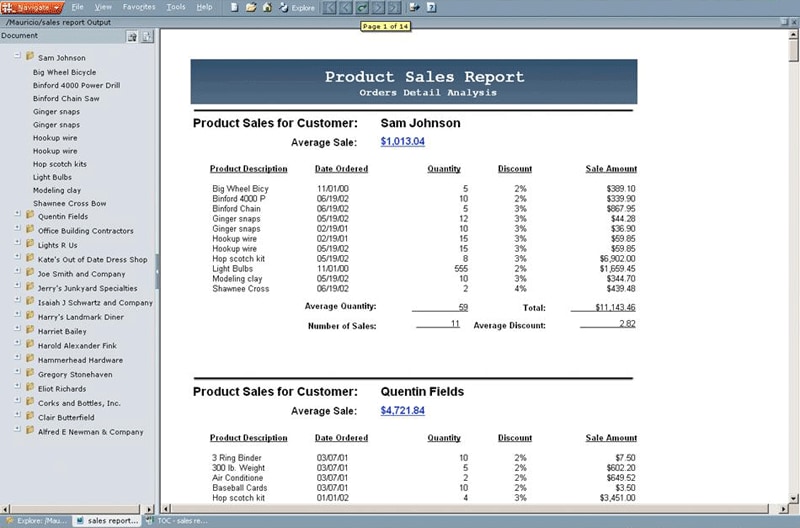Click first icon in Document panel header
Screen dimensions: 800x528
(x=132, y=36)
